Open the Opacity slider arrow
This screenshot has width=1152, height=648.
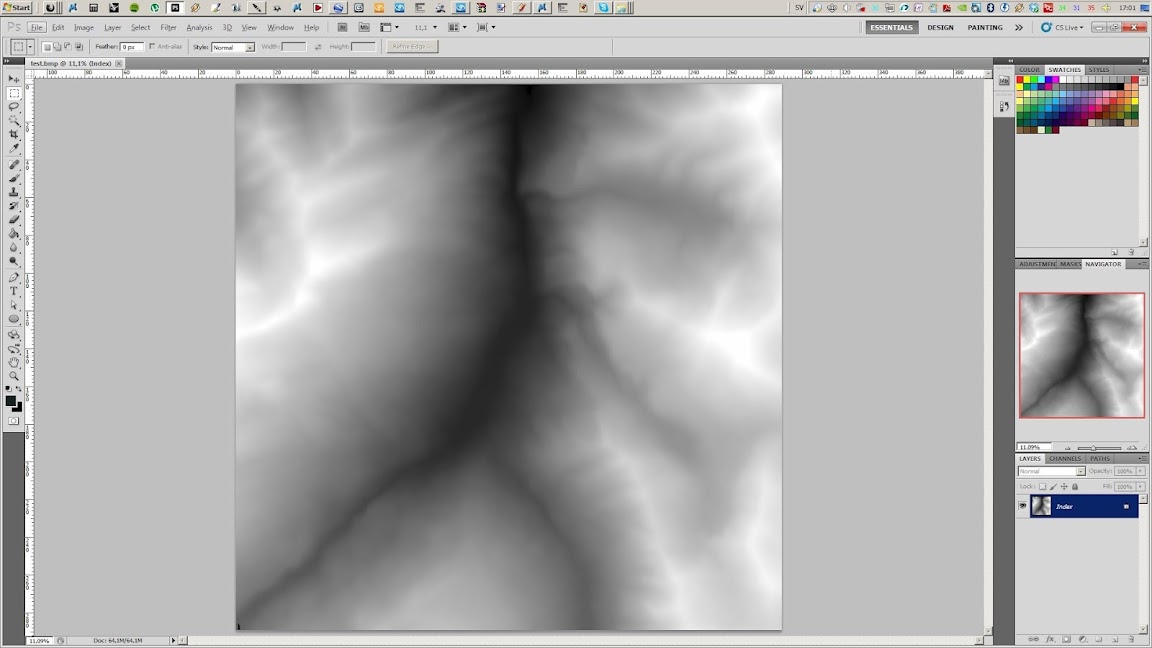(x=1140, y=471)
